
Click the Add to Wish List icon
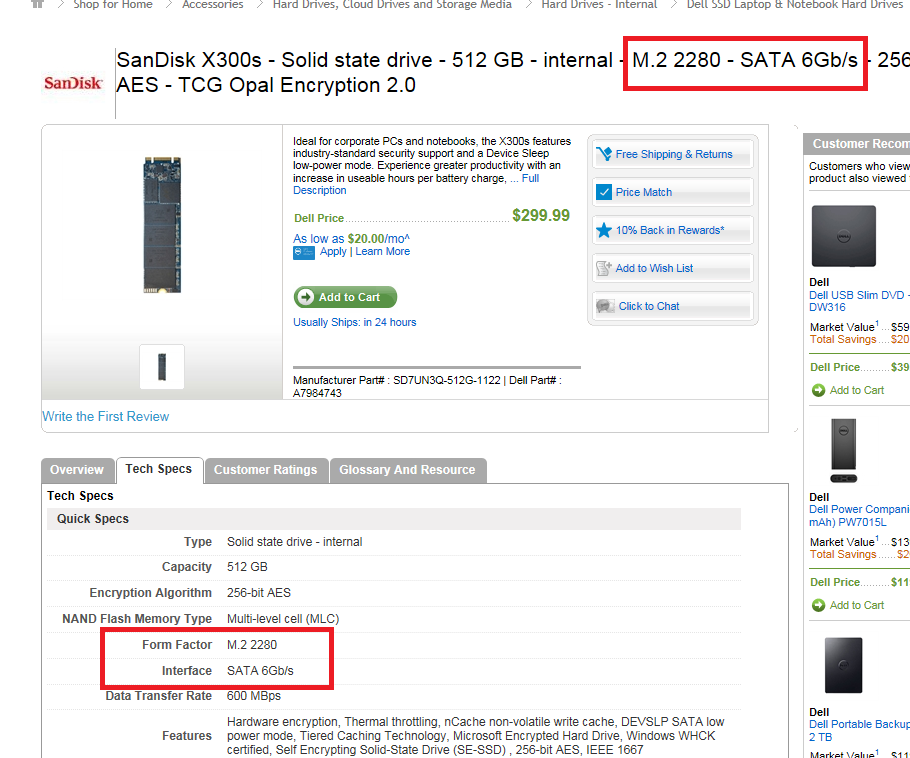[604, 268]
